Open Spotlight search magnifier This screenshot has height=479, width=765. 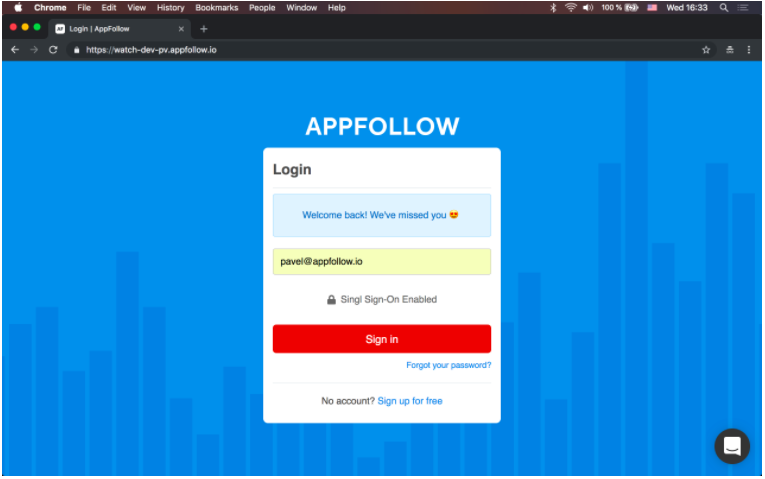pyautogui.click(x=724, y=8)
